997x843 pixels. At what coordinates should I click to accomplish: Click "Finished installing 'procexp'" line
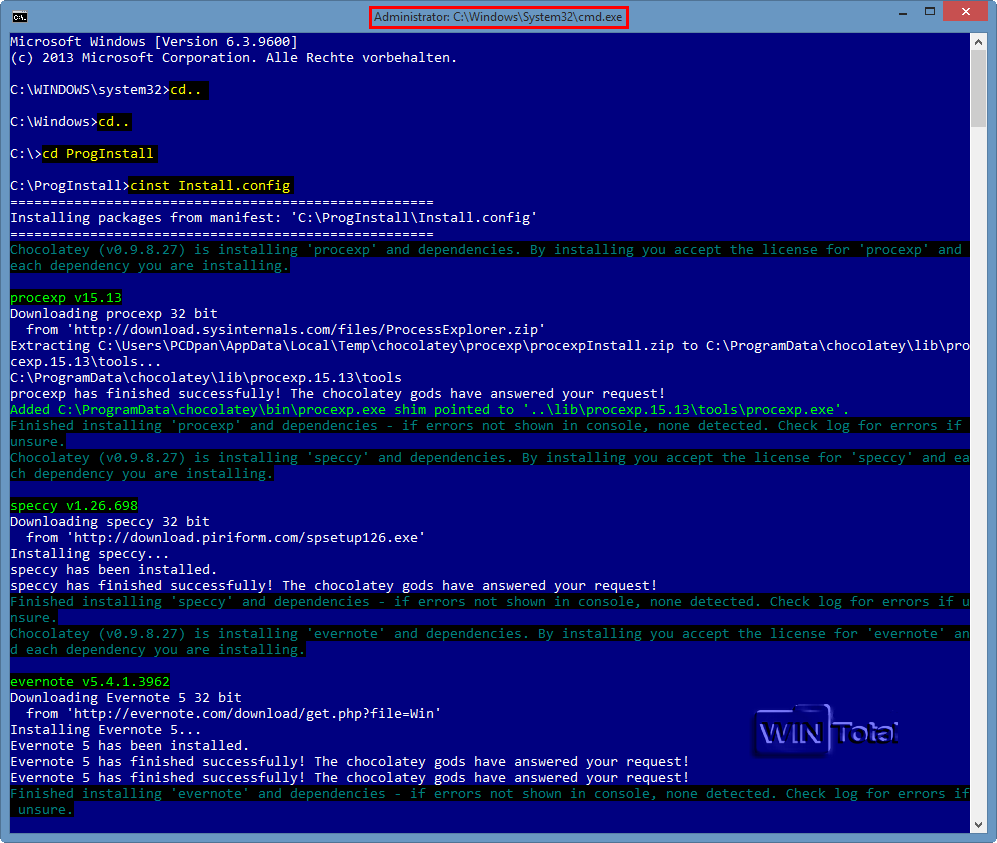490,434
